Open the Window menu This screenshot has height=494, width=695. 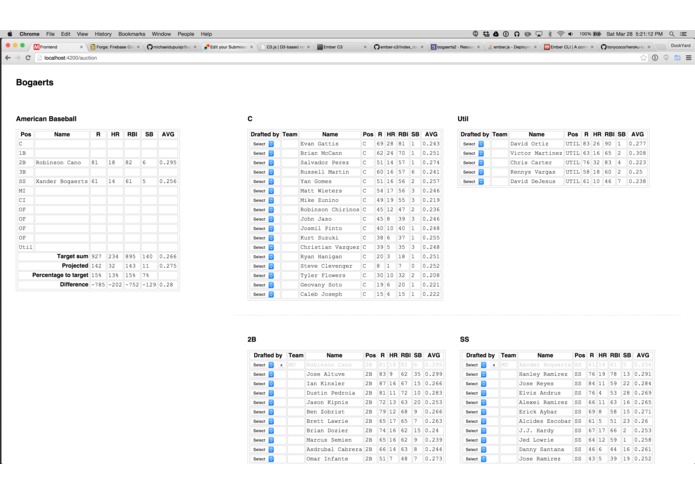pyautogui.click(x=161, y=34)
